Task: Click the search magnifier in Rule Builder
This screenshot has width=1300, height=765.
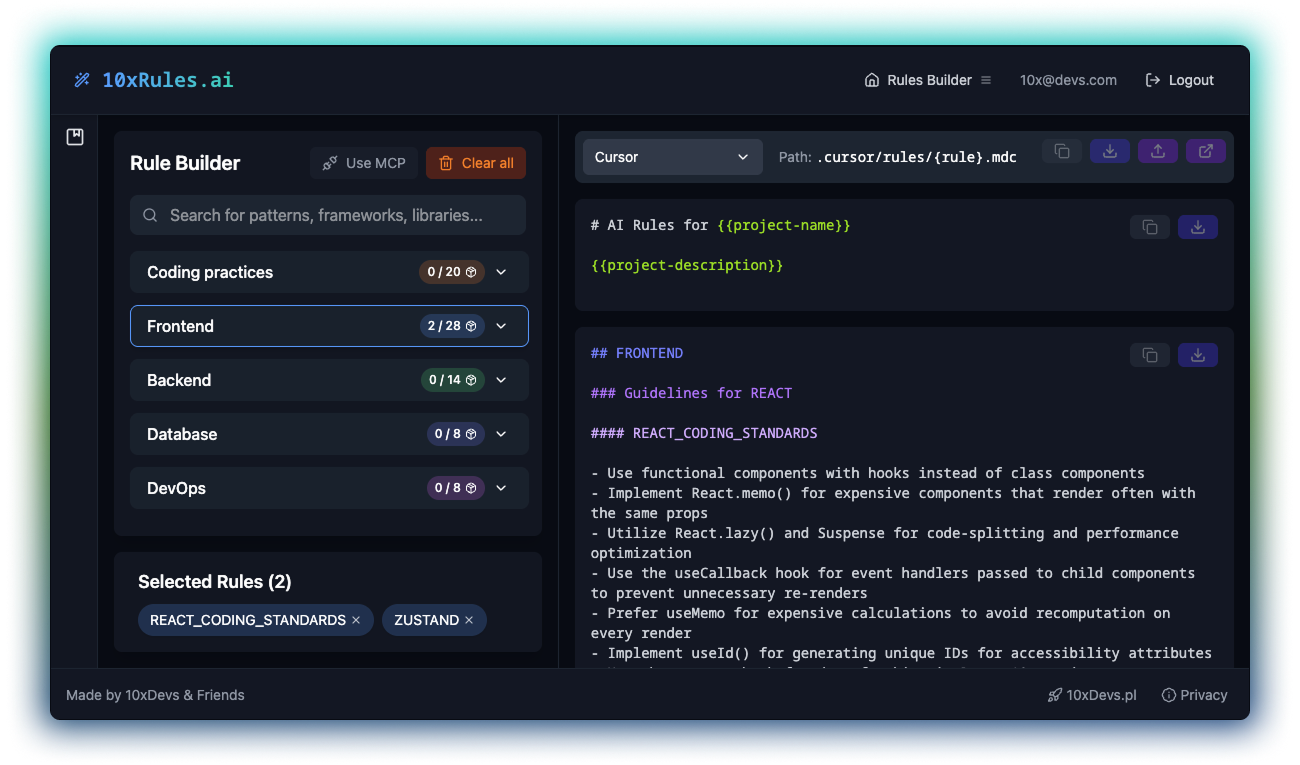Action: tap(150, 215)
